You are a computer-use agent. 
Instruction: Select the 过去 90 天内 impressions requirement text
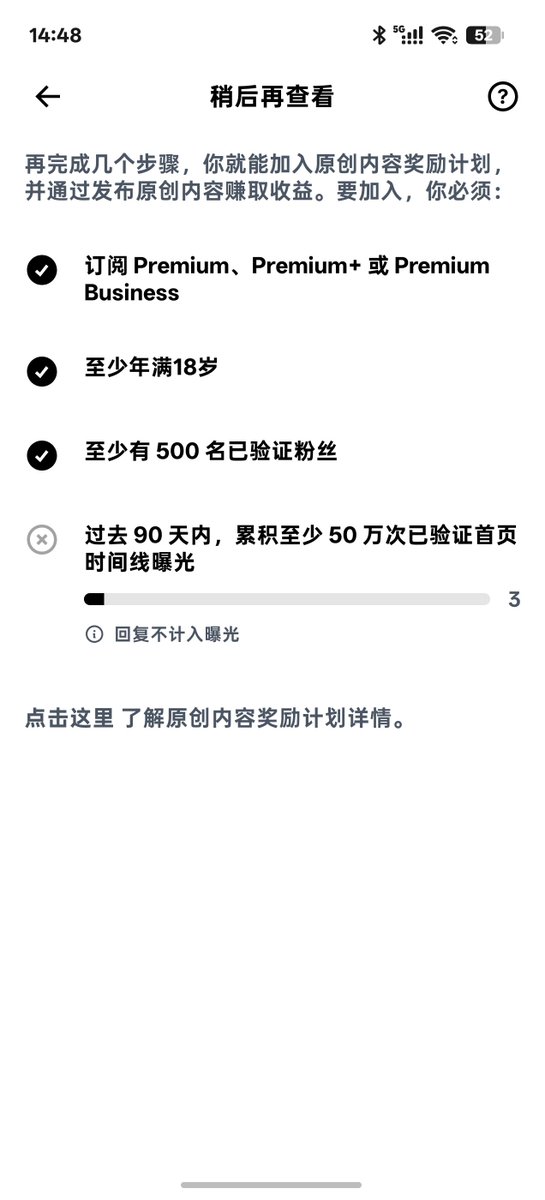tap(300, 549)
